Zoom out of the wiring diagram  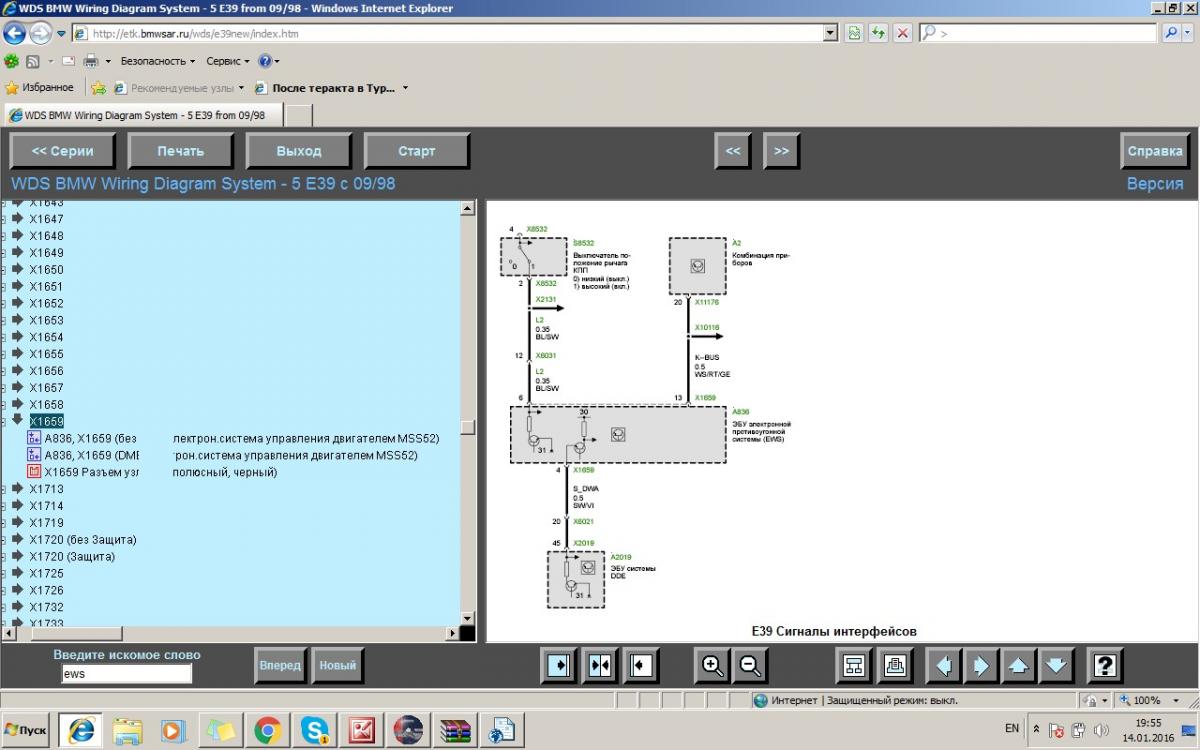coord(750,665)
